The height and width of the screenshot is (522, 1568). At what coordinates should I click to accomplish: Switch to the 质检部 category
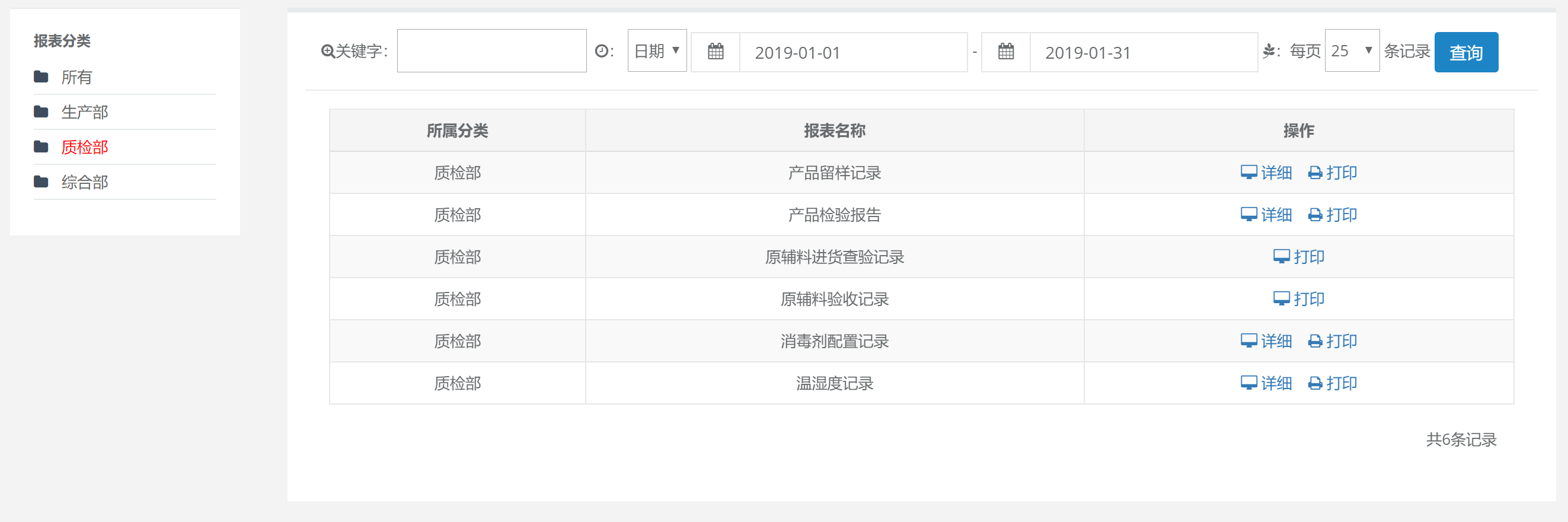pyautogui.click(x=85, y=147)
